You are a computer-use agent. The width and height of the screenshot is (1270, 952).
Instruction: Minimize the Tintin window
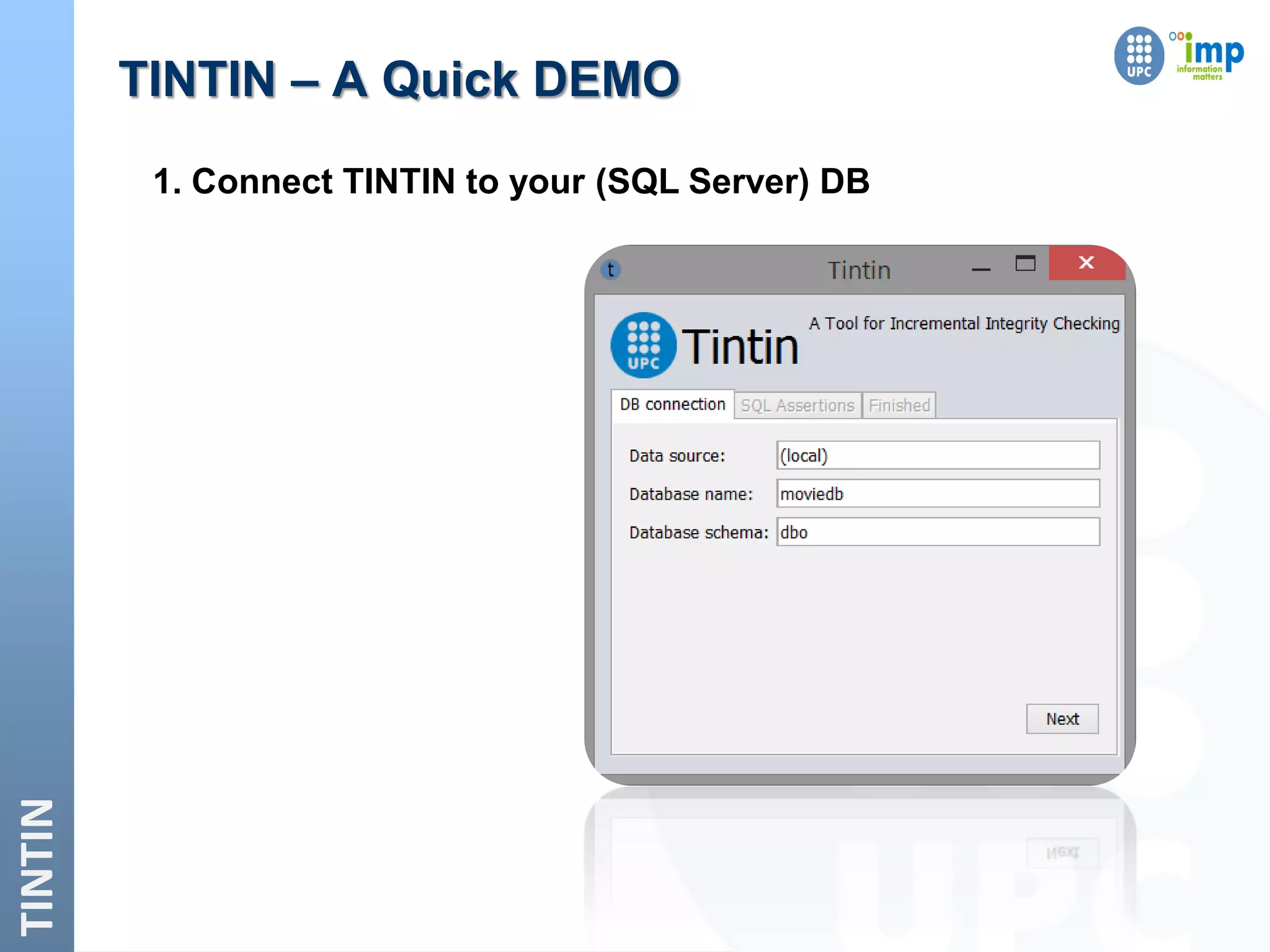tap(981, 269)
